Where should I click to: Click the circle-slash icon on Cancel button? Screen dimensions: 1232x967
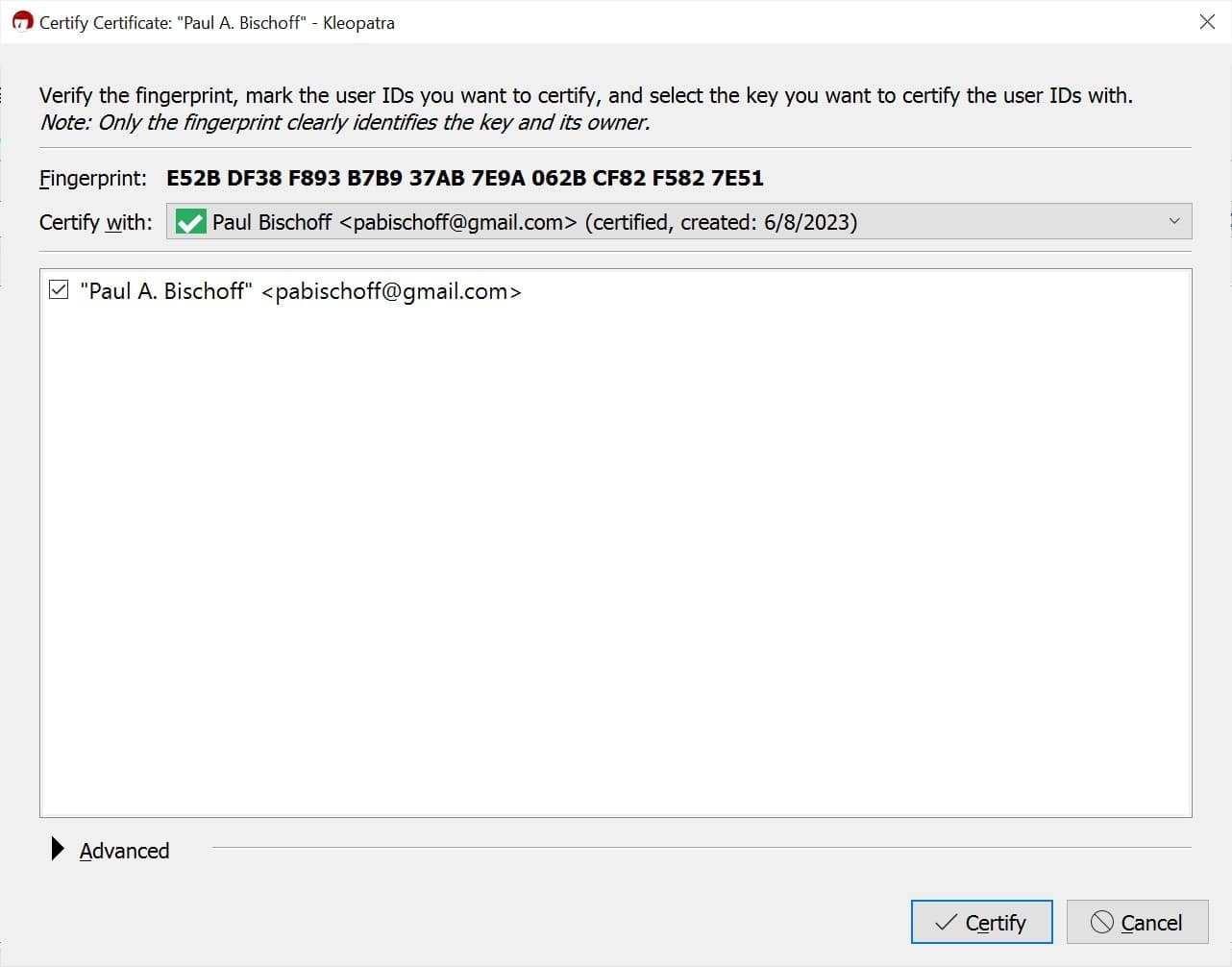[1102, 923]
